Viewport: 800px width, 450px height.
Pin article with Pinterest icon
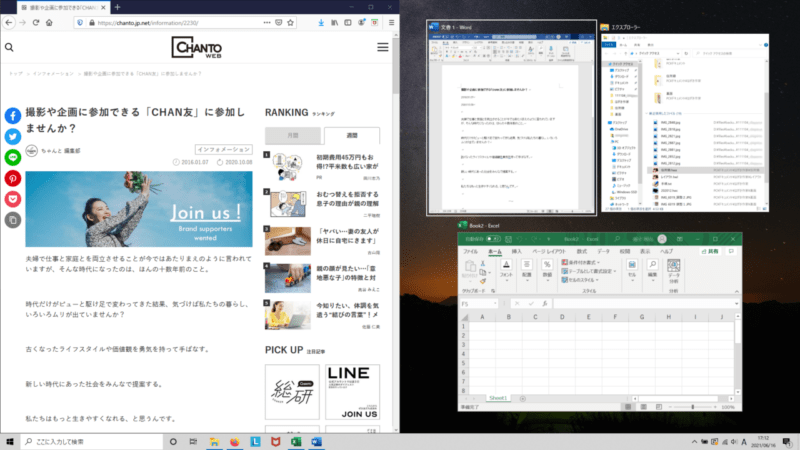tap(14, 178)
